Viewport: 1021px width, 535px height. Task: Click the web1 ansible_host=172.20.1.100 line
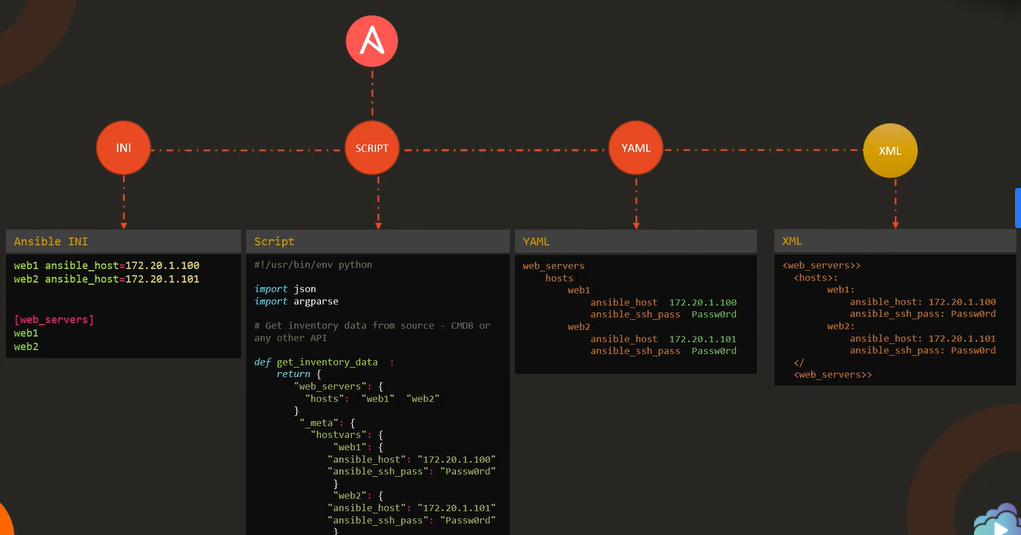[x=107, y=266]
